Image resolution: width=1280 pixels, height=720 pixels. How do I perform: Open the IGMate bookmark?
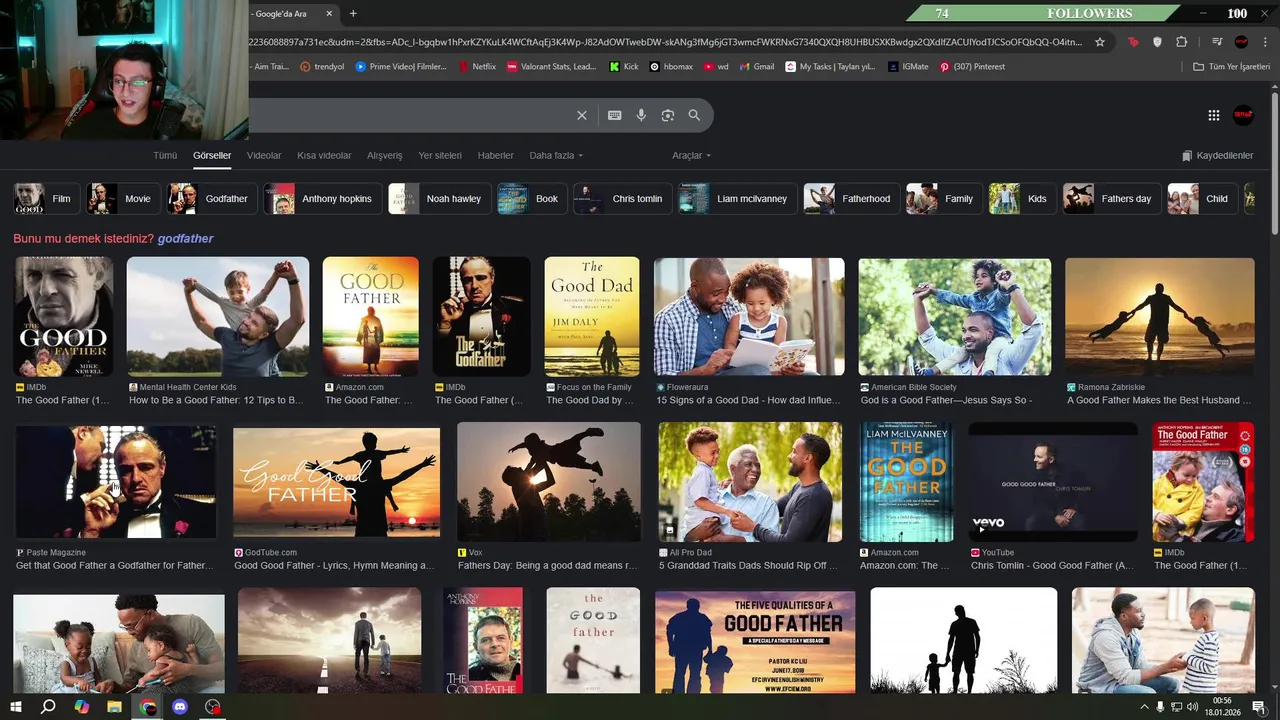(908, 67)
